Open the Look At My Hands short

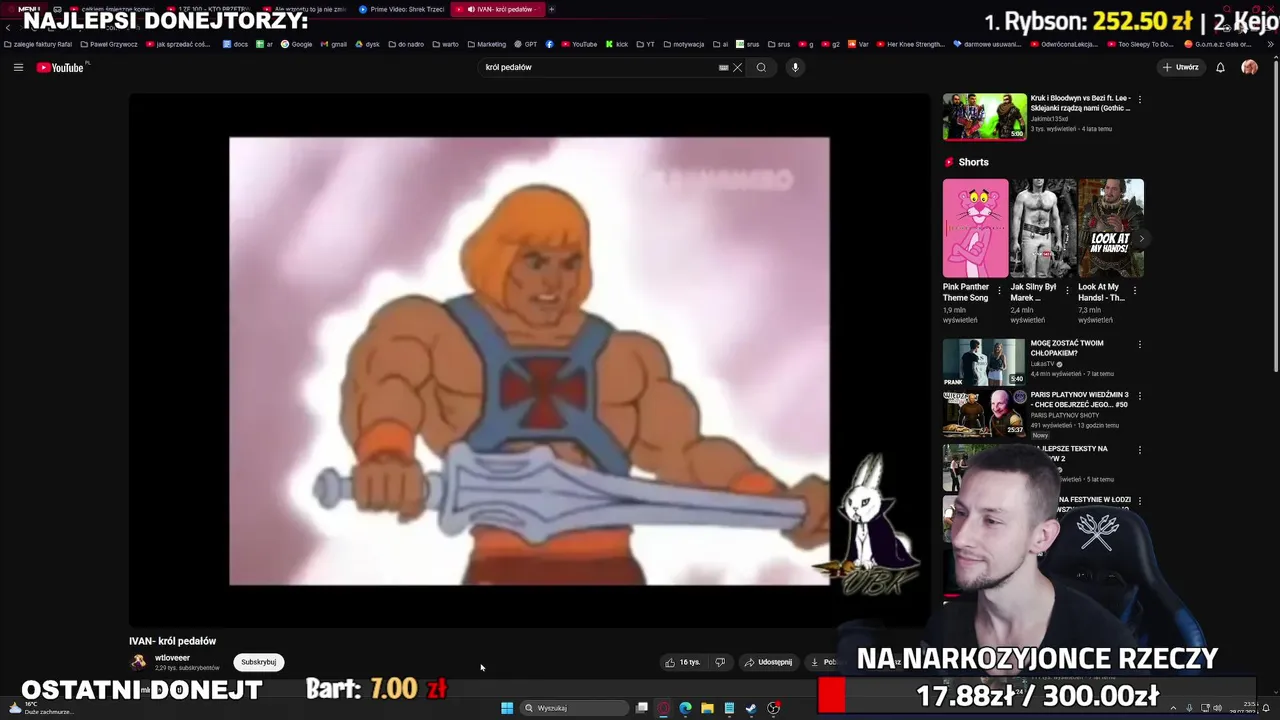pyautogui.click(x=1111, y=228)
